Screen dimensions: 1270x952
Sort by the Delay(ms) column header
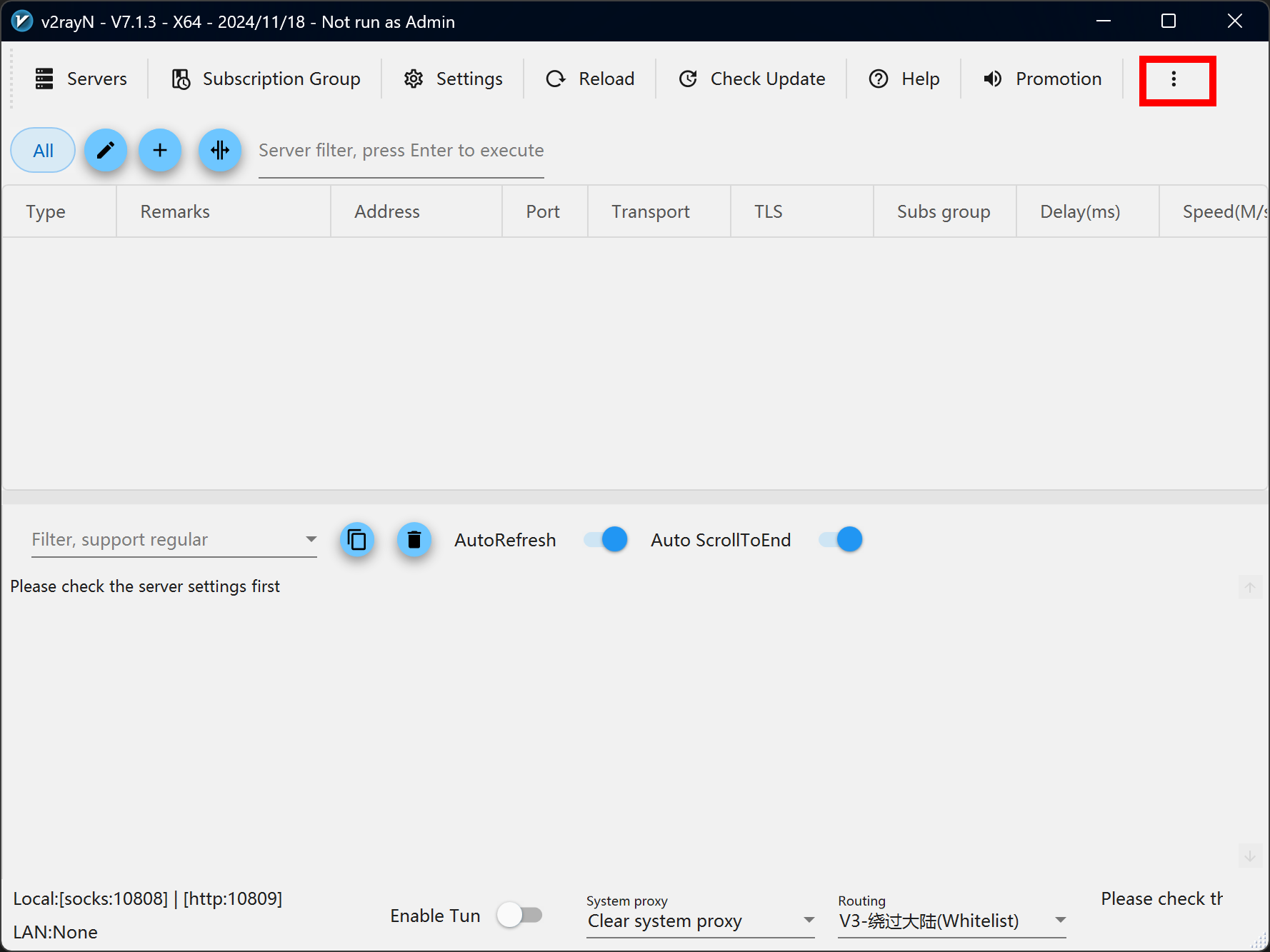click(1079, 212)
